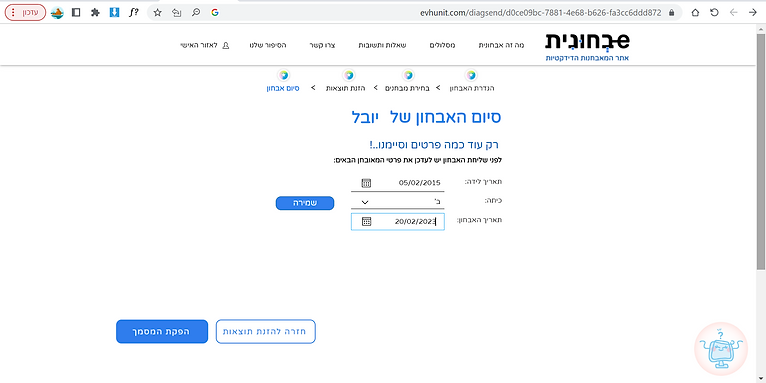Click the red update menu button
Viewport: 766px width, 383px height.
click(25, 13)
